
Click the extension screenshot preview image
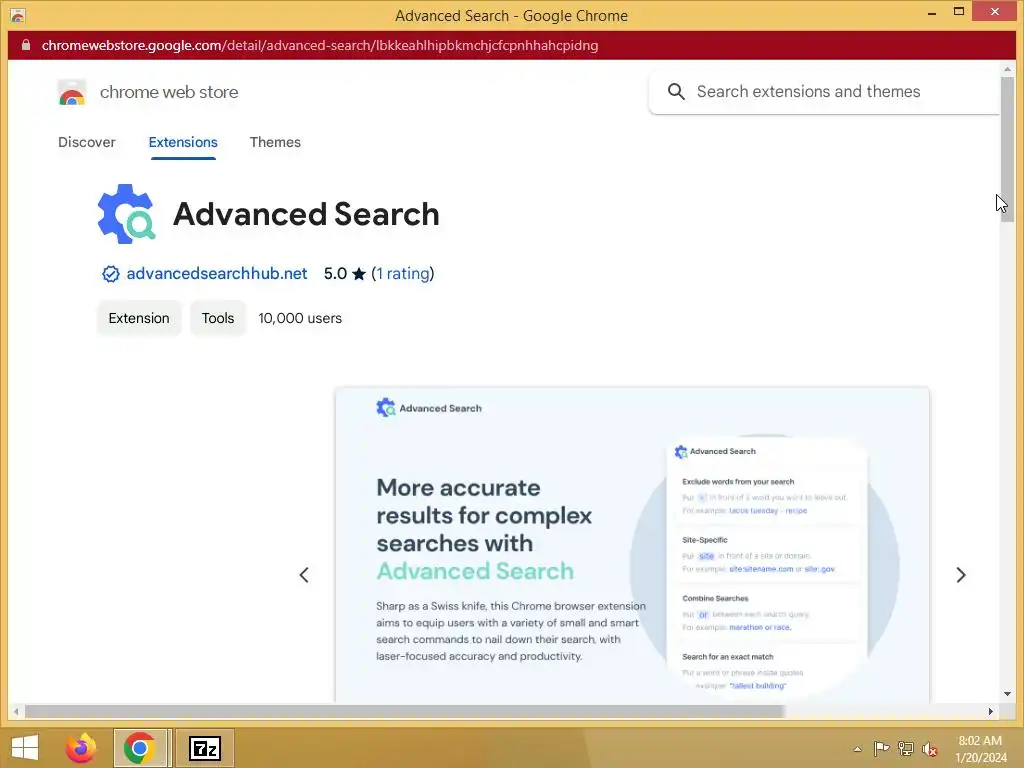point(632,545)
